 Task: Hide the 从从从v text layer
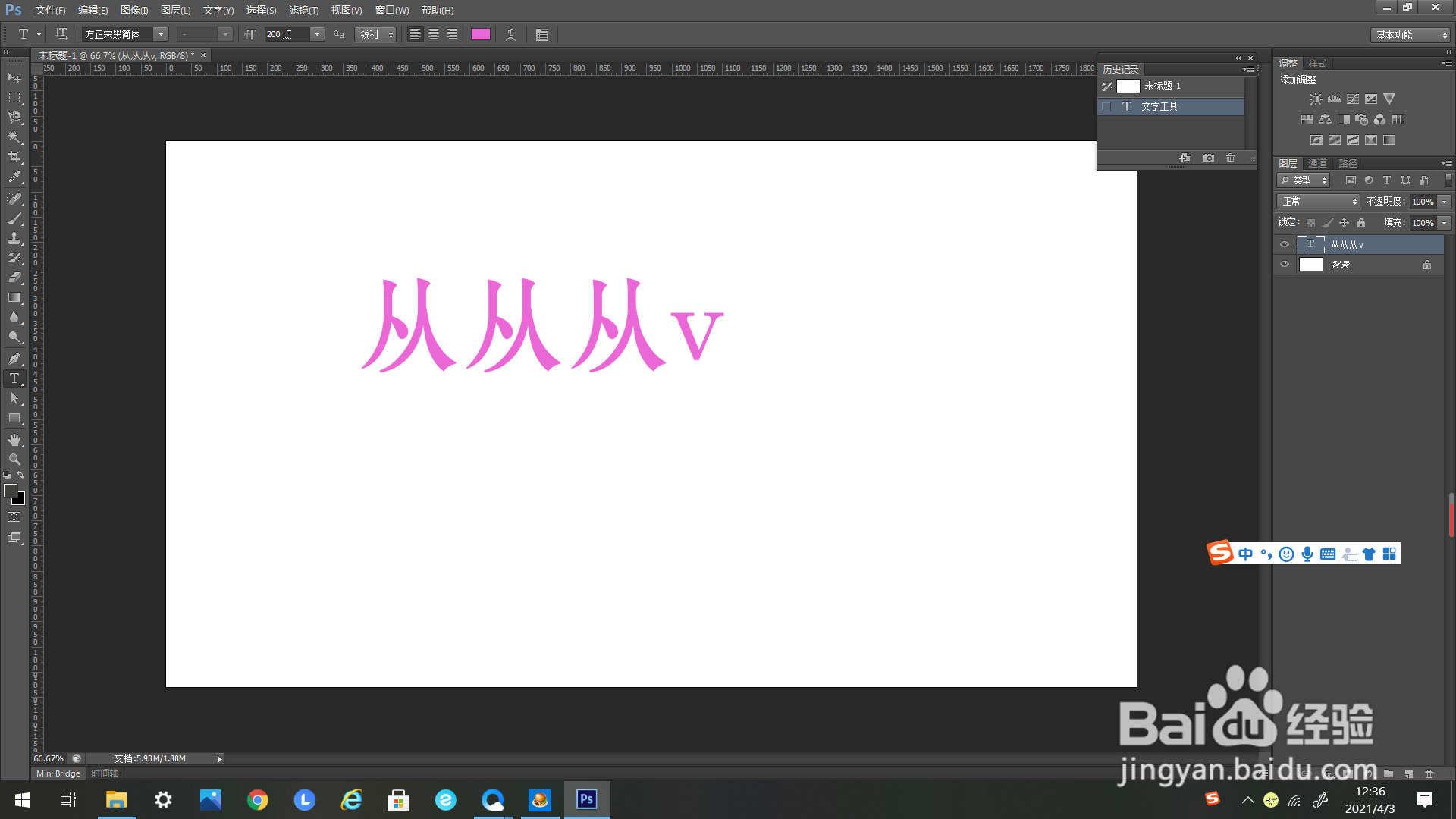coord(1285,244)
